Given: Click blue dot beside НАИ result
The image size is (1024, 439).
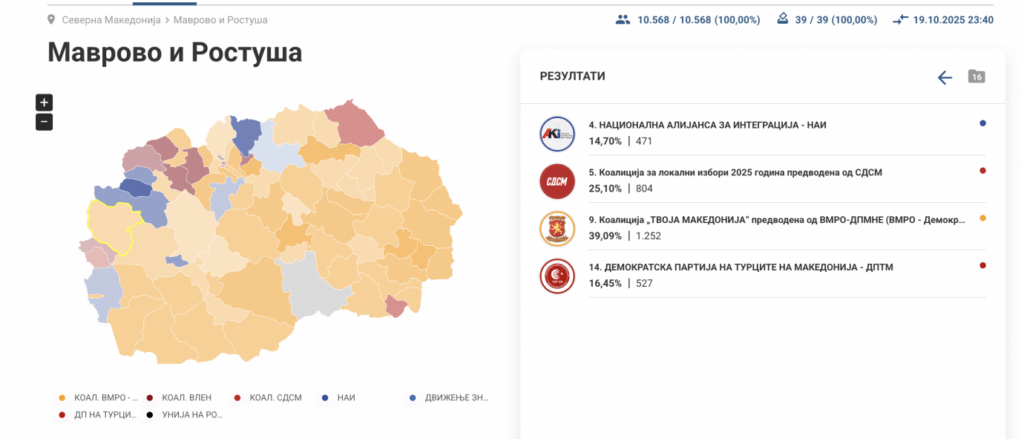Looking at the screenshot, I should pyautogui.click(x=983, y=123).
